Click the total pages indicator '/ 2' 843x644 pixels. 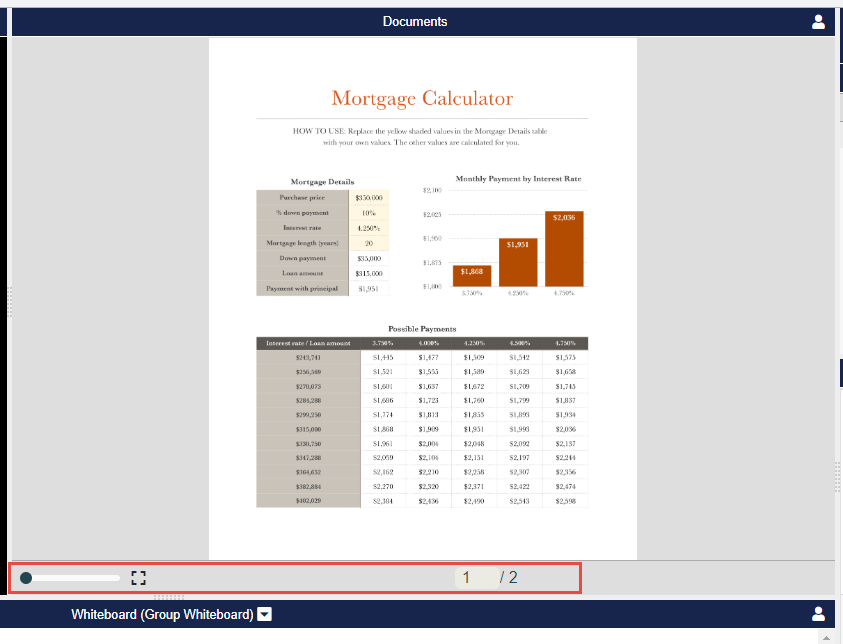point(509,577)
